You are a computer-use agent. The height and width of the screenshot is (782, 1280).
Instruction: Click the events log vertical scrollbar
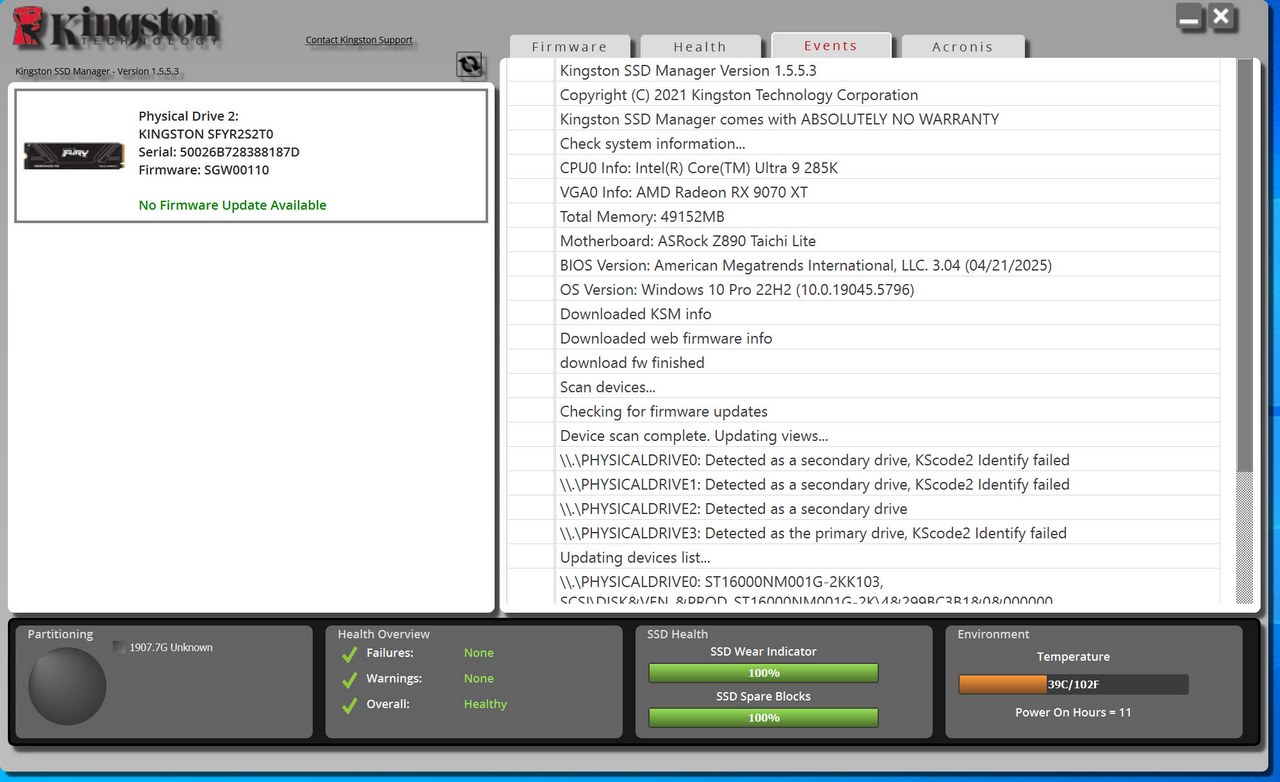point(1245,330)
